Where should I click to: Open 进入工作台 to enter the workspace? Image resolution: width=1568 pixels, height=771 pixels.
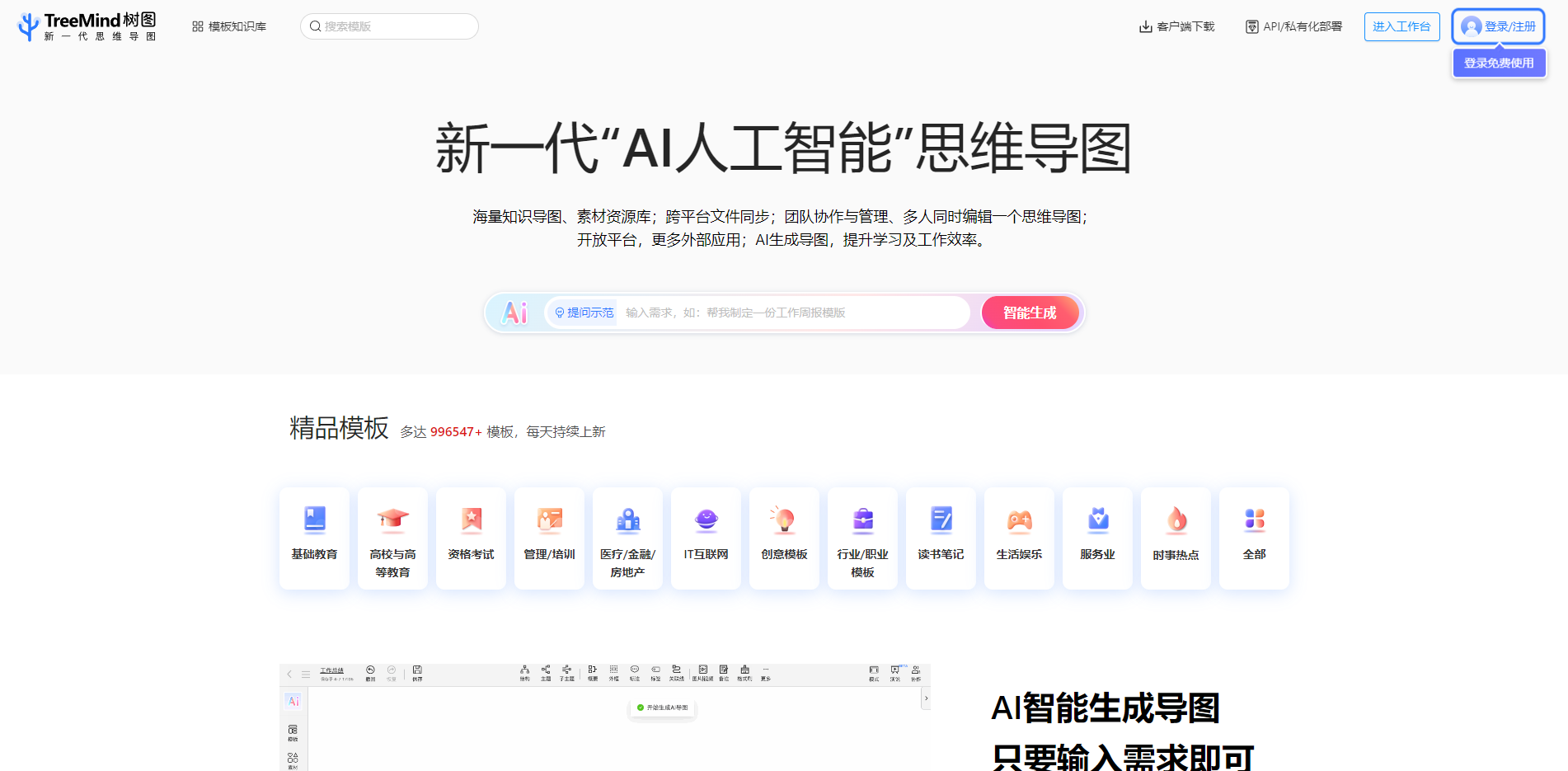click(1401, 26)
